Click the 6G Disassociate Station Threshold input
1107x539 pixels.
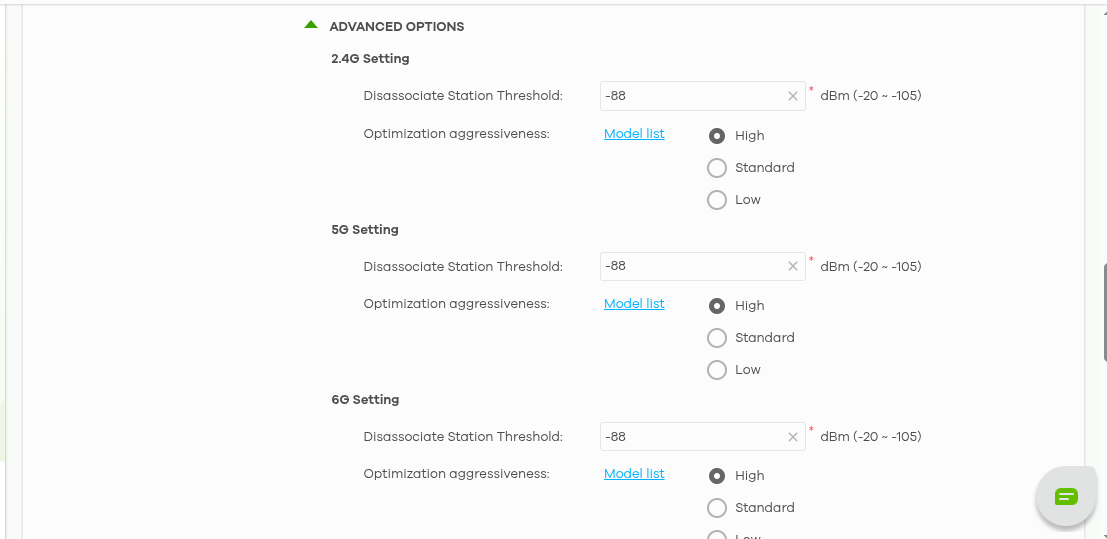pyautogui.click(x=690, y=437)
